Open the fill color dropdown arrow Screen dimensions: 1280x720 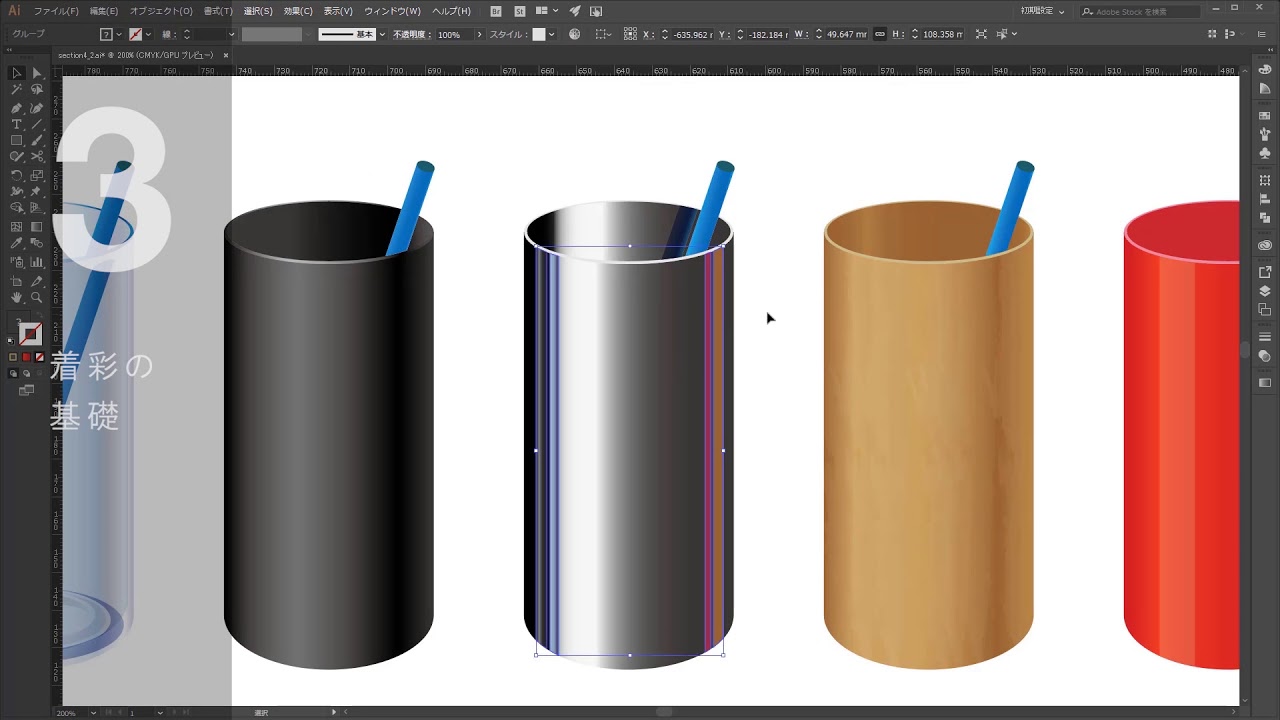(x=120, y=34)
